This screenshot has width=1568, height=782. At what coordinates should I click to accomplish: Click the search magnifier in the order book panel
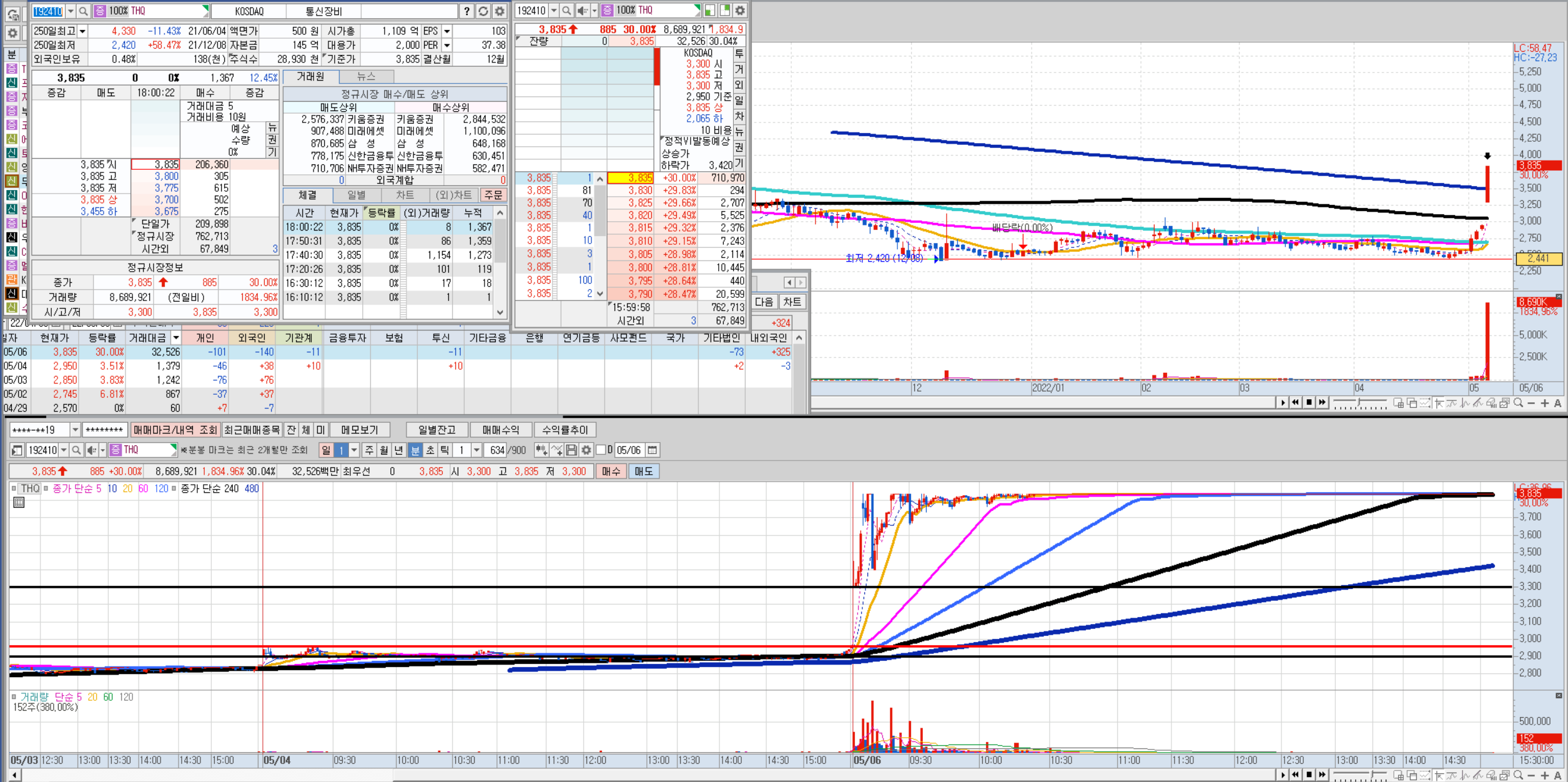566,11
